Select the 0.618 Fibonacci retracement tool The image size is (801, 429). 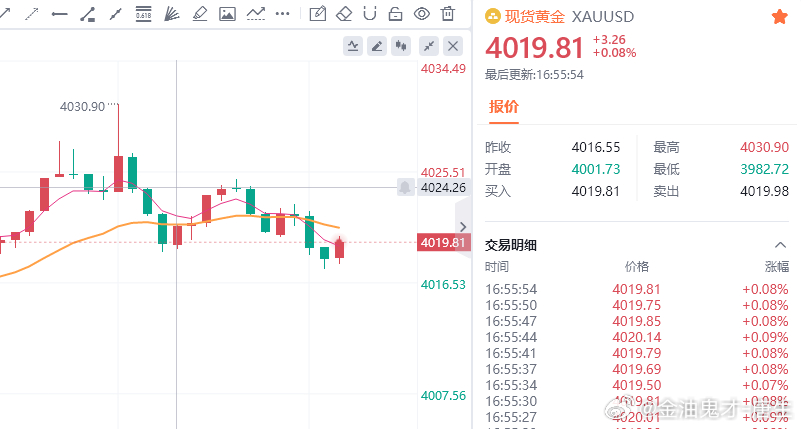pyautogui.click(x=144, y=14)
